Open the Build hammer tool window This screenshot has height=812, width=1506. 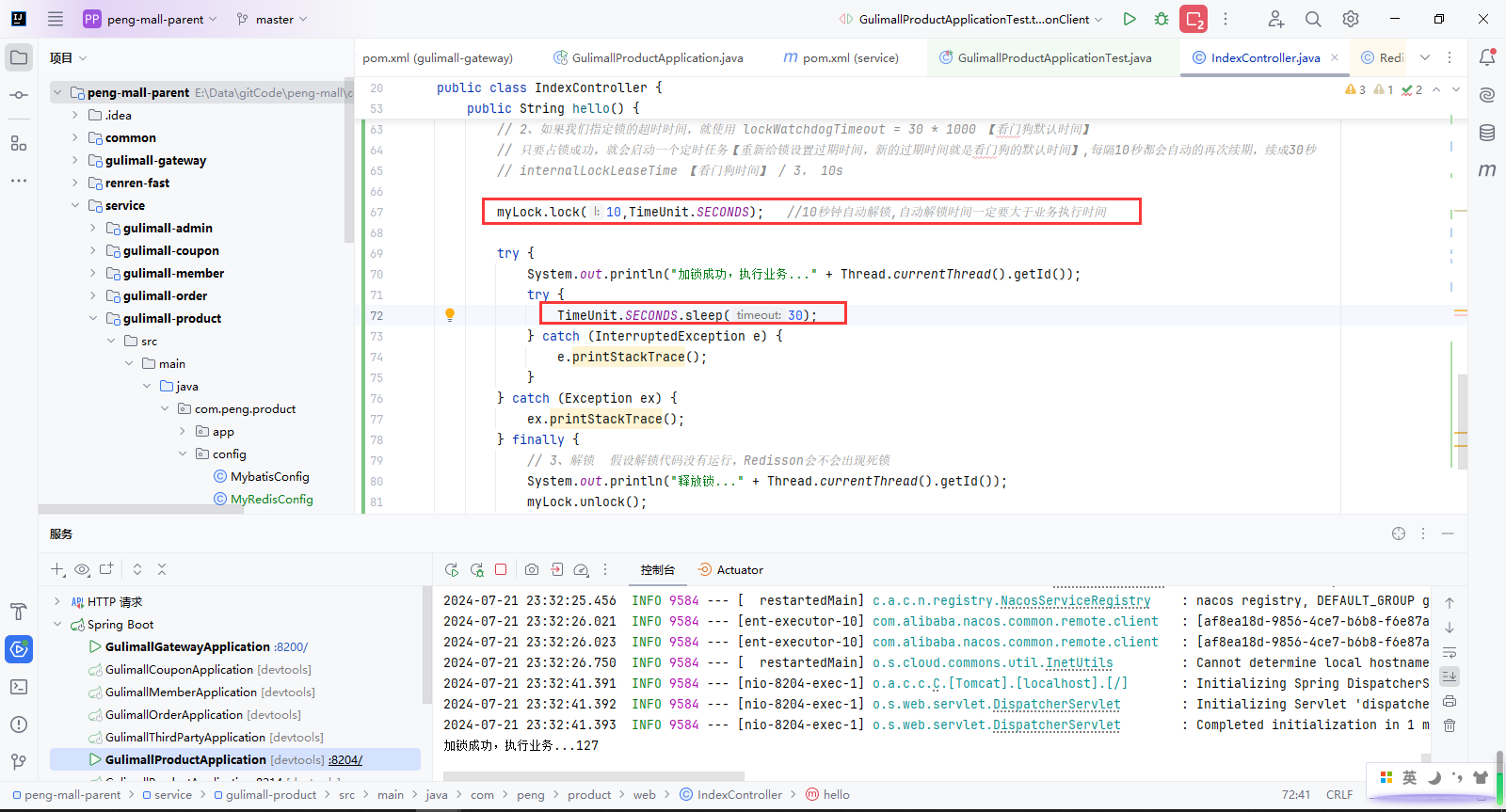[19, 612]
